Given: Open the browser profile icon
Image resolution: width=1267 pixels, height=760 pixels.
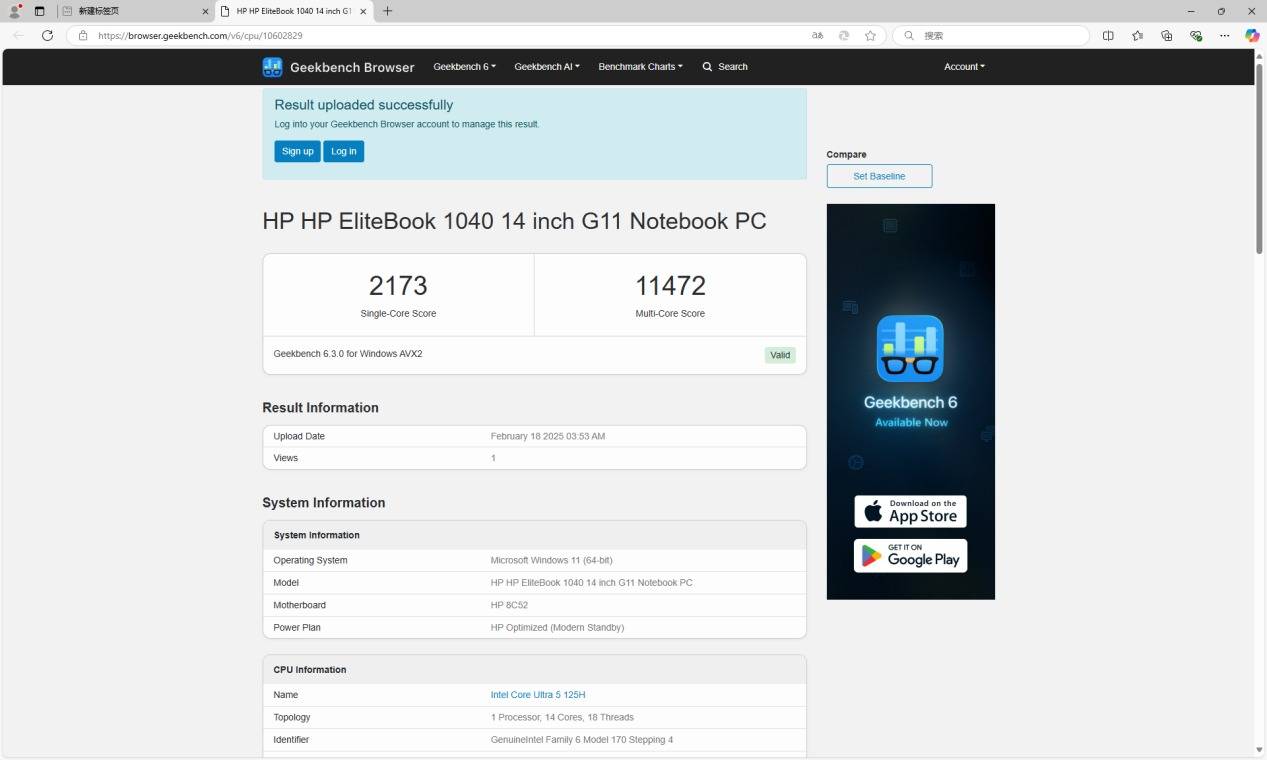Looking at the screenshot, I should tap(15, 11).
